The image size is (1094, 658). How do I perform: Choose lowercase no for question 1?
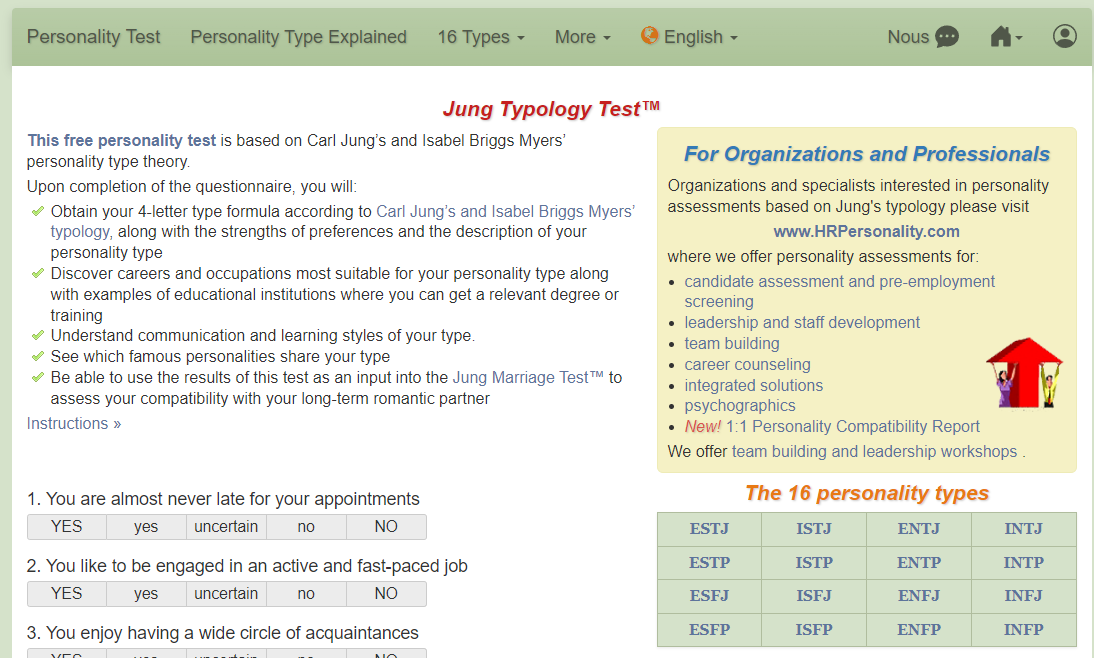[306, 527]
